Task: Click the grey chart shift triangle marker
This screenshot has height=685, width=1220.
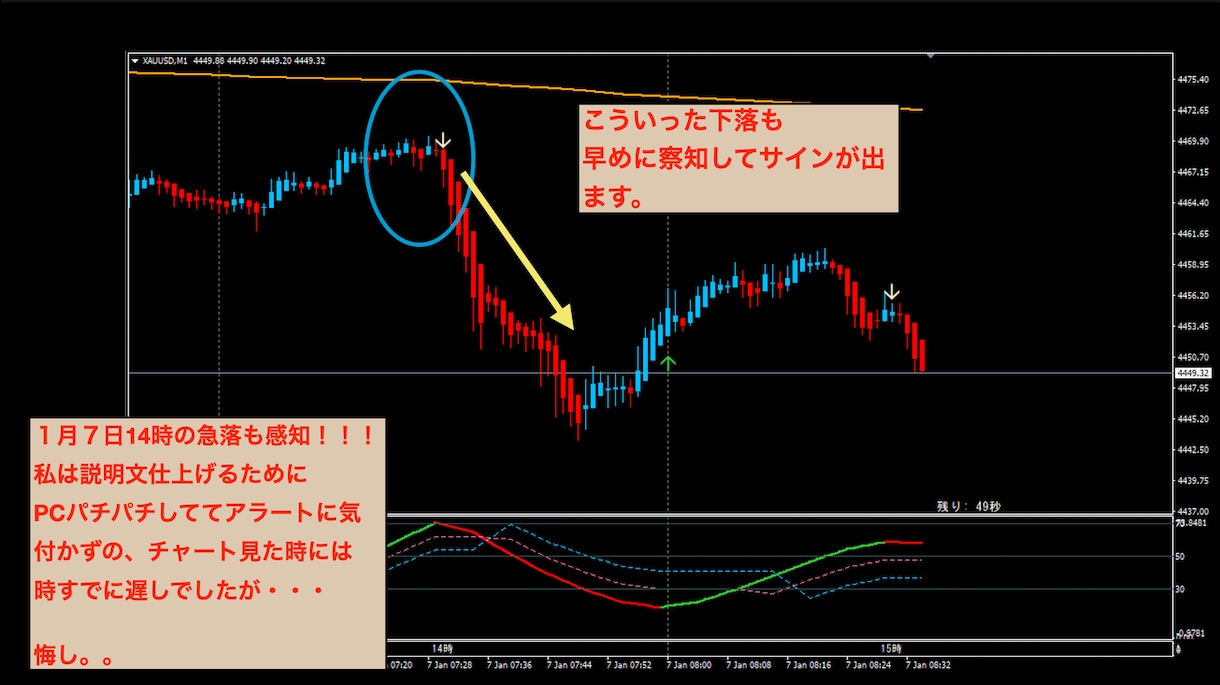Action: [931, 56]
